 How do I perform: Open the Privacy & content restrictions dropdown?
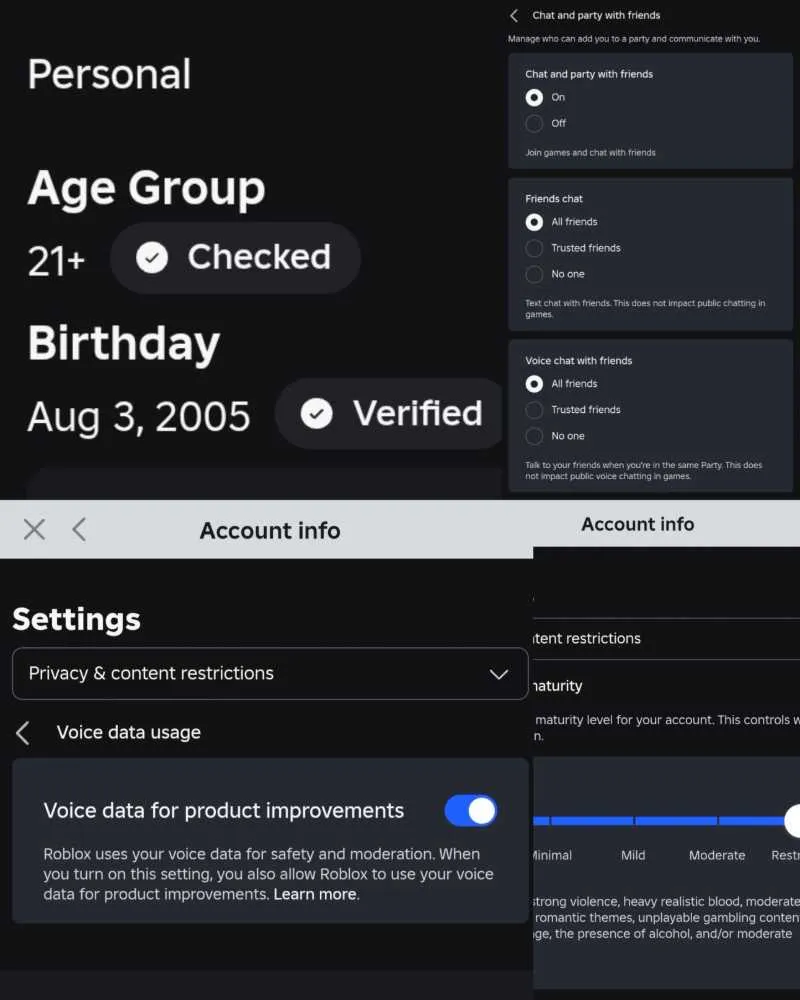(270, 673)
